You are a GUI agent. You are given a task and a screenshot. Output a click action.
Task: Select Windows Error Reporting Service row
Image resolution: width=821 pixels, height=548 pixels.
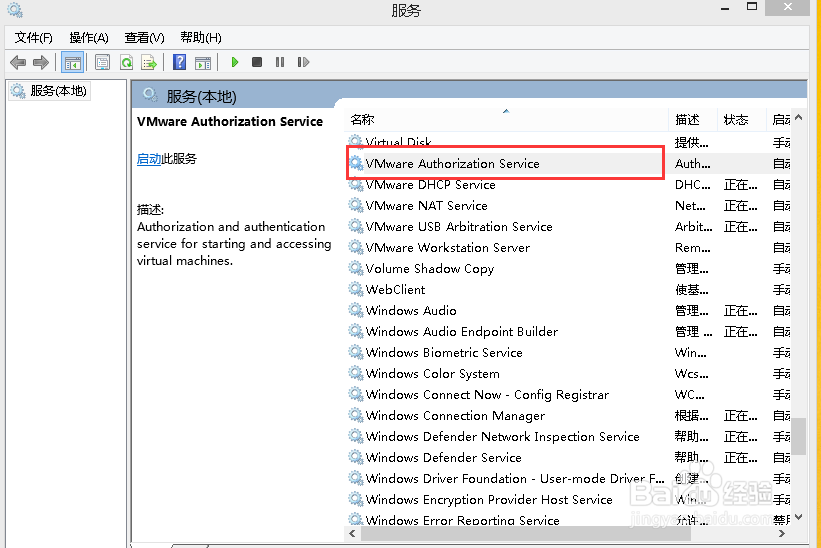[x=568, y=519]
